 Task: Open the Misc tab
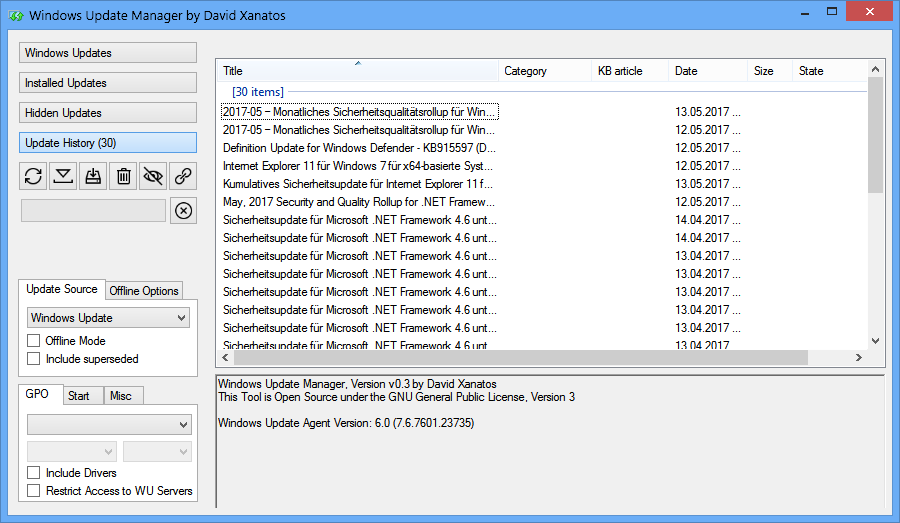tap(121, 396)
